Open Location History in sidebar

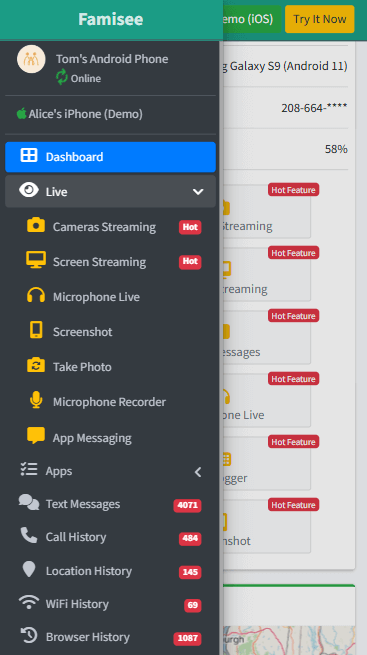[110, 571]
